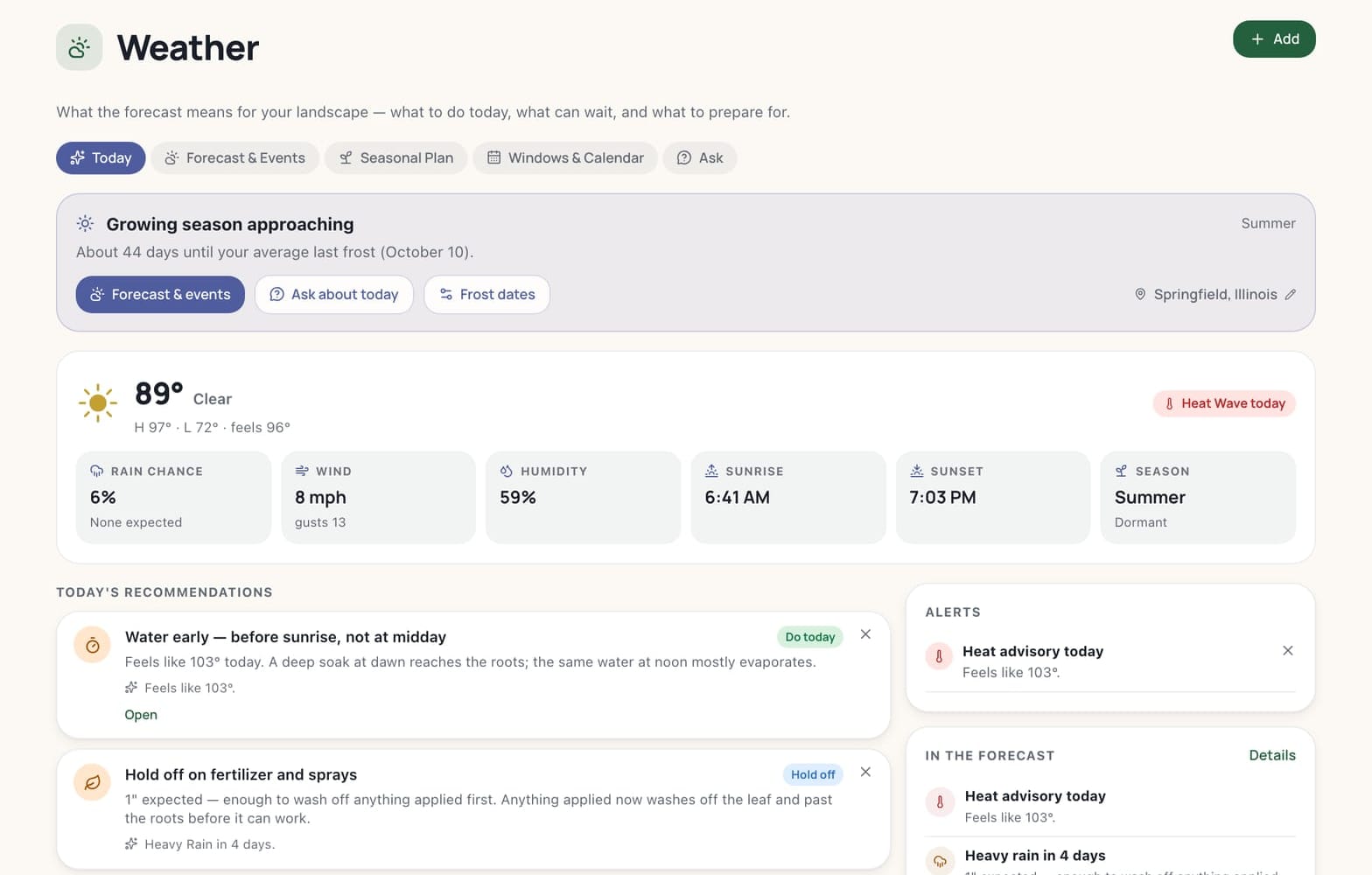This screenshot has width=1372, height=875.
Task: Open the Seasonal Plan tab
Action: click(395, 158)
